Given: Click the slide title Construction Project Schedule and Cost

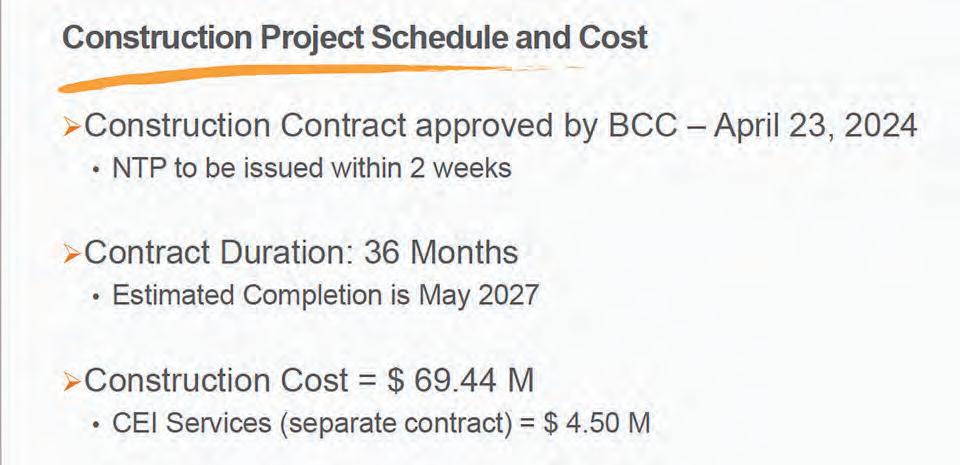Looking at the screenshot, I should (x=355, y=38).
